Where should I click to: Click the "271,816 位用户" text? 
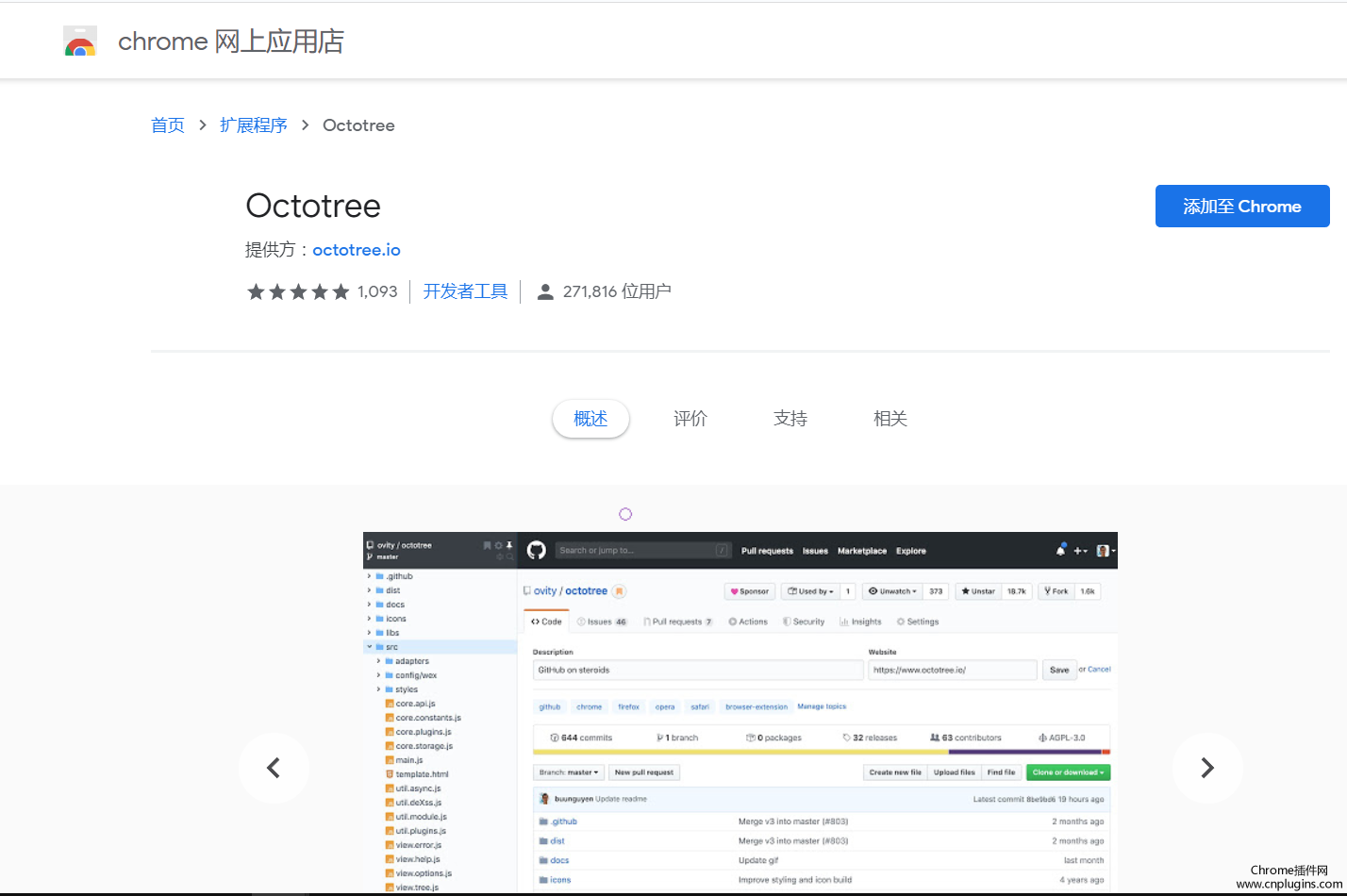click(x=617, y=291)
